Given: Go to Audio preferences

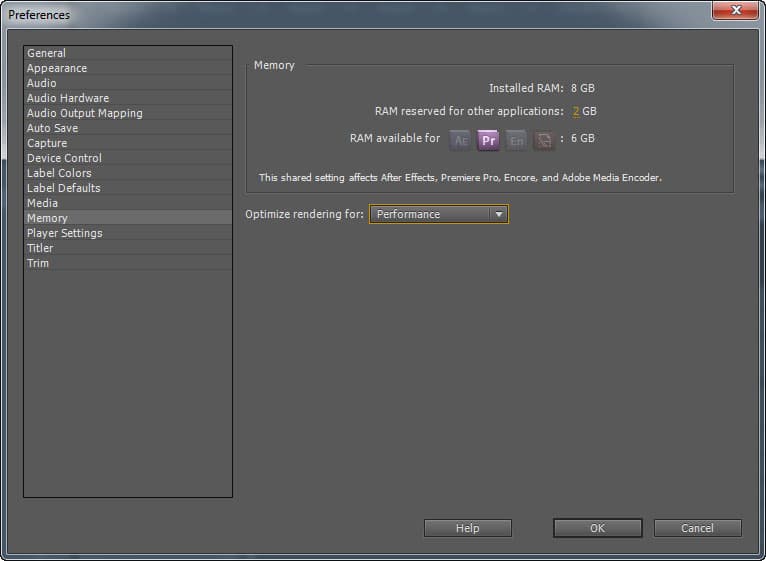Looking at the screenshot, I should pyautogui.click(x=128, y=83).
